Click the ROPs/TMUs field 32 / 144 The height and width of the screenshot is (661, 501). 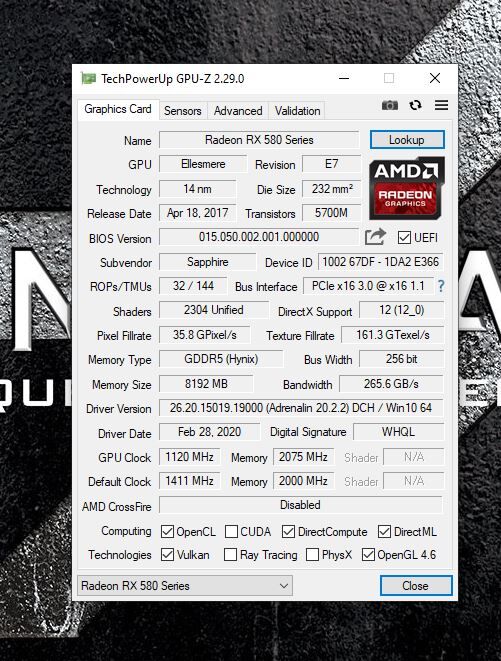pyautogui.click(x=193, y=286)
